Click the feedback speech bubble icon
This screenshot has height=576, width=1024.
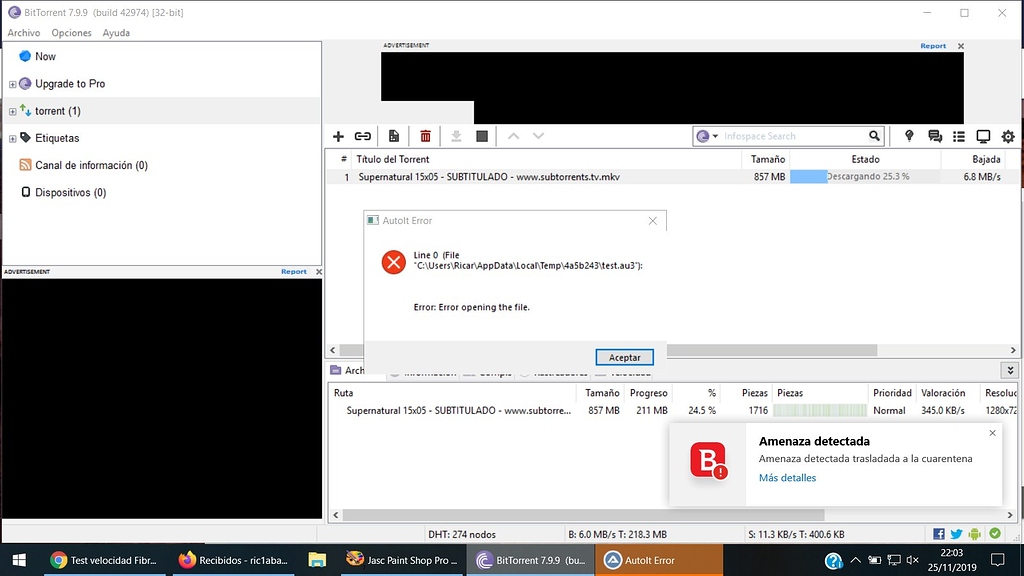(934, 136)
